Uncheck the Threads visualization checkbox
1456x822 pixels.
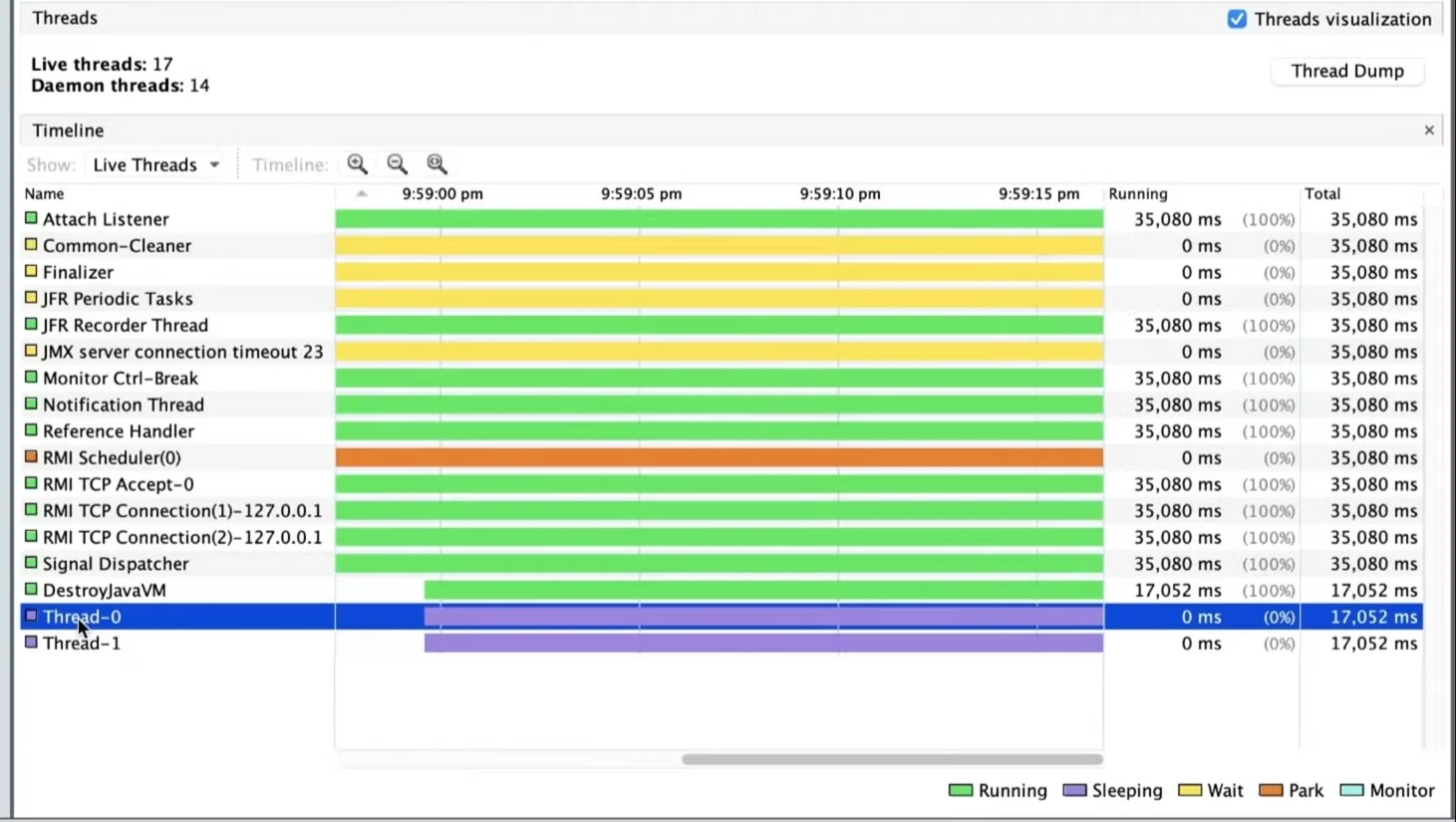[x=1237, y=19]
